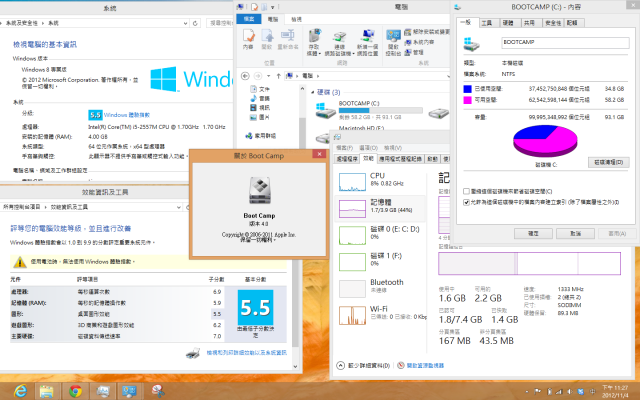Image resolution: width=640 pixels, height=400 pixels.
Task: Switch to View tab in Explorer ribbon
Action: click(296, 19)
